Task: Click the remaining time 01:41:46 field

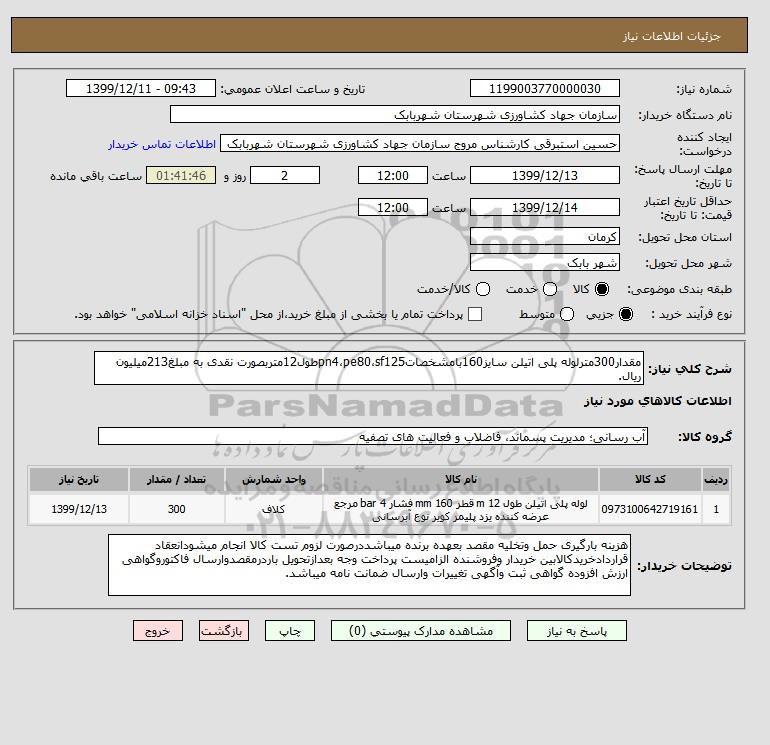Action: click(x=181, y=175)
